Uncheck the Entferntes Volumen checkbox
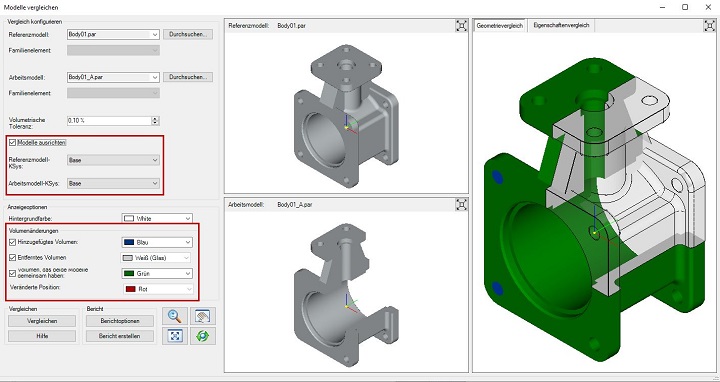The image size is (720, 382). click(x=12, y=258)
